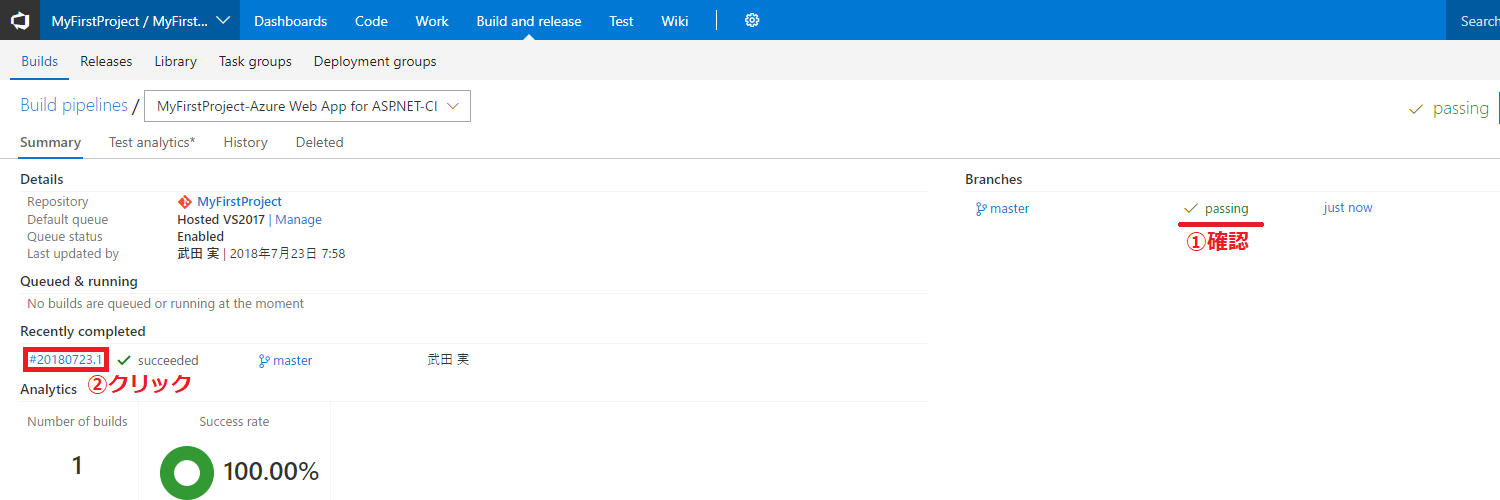Select the Test analytics tab

[152, 142]
